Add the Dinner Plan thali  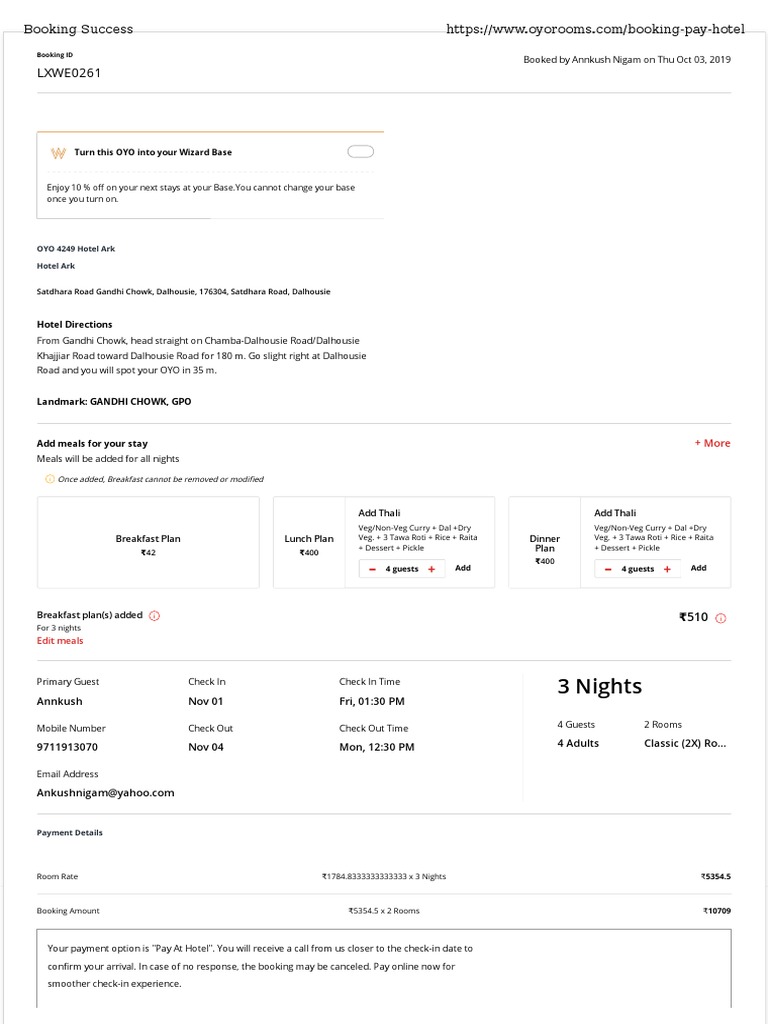pyautogui.click(x=698, y=568)
